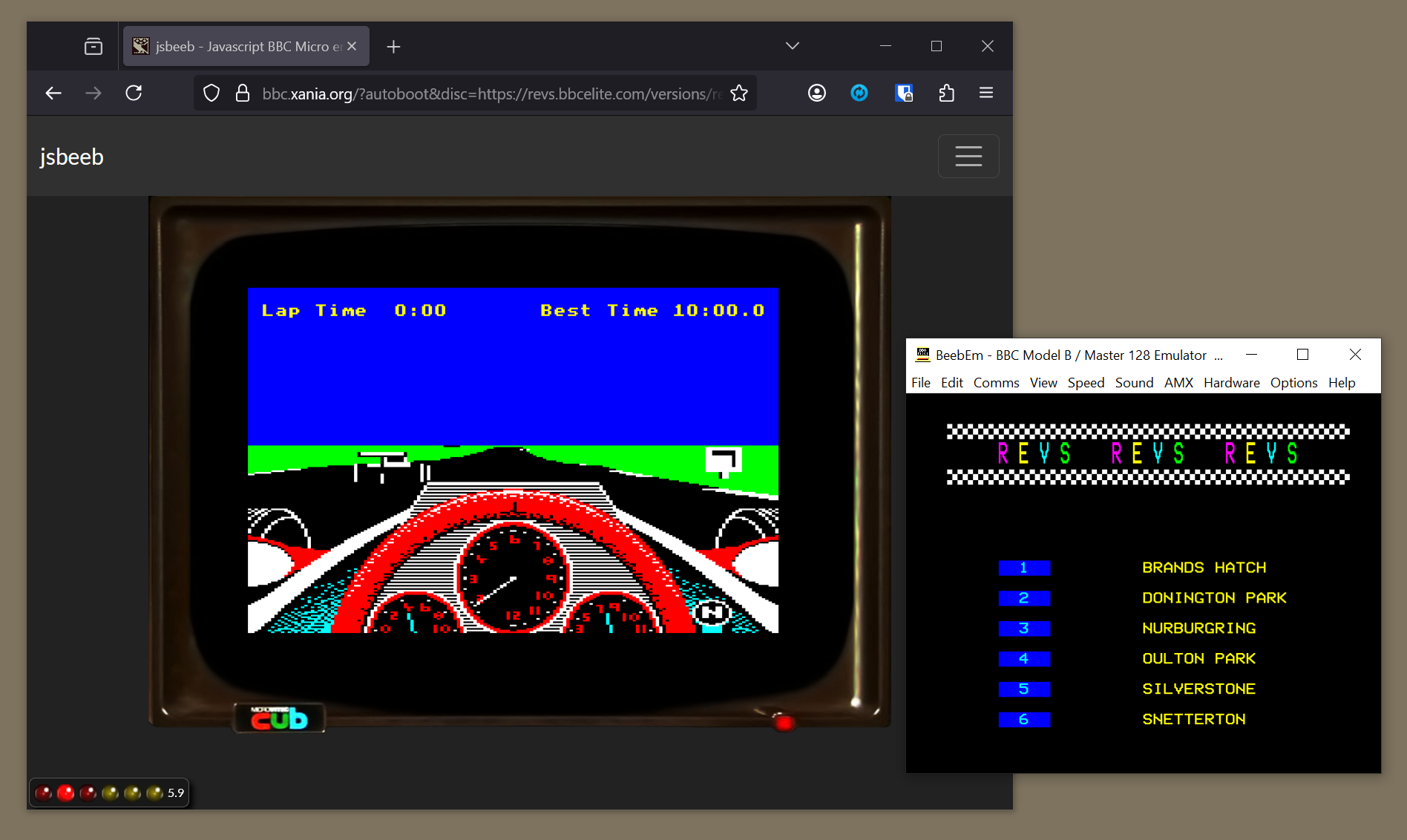Click the last yellow status LED
The image size is (1407, 840).
[154, 793]
